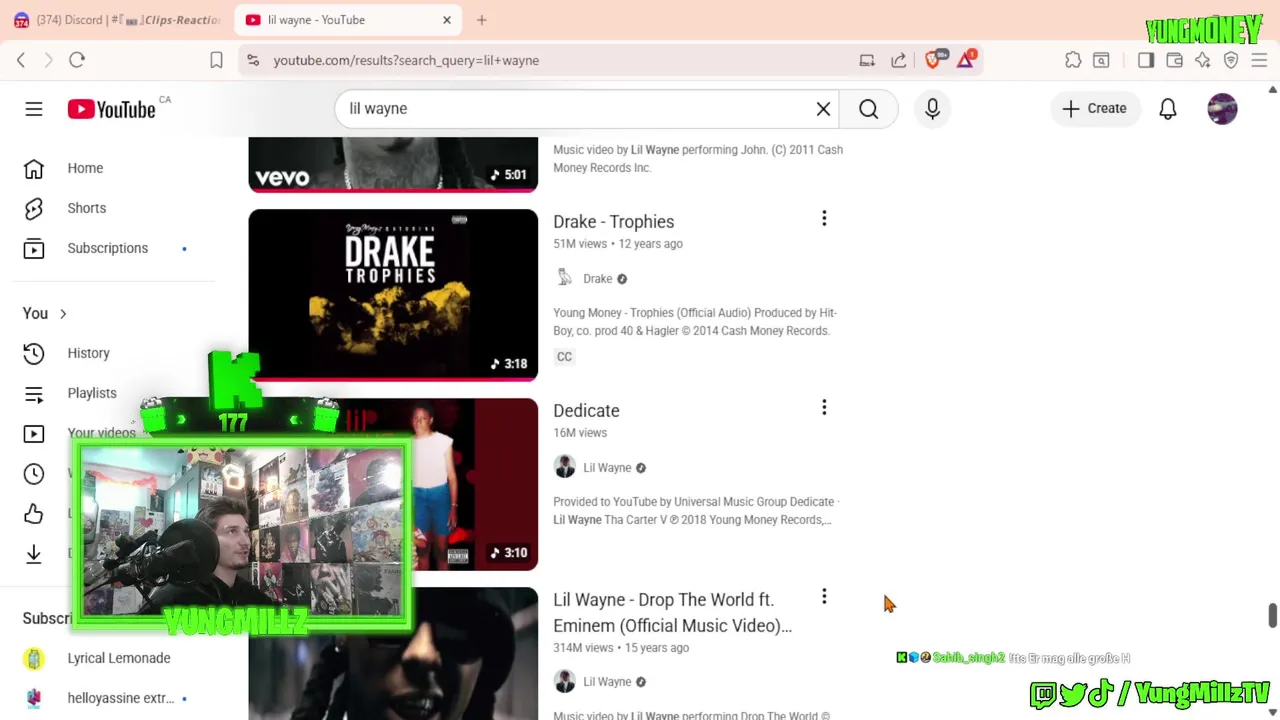1280x720 pixels.
Task: Click the CC badge under Trophies
Action: [x=565, y=357]
